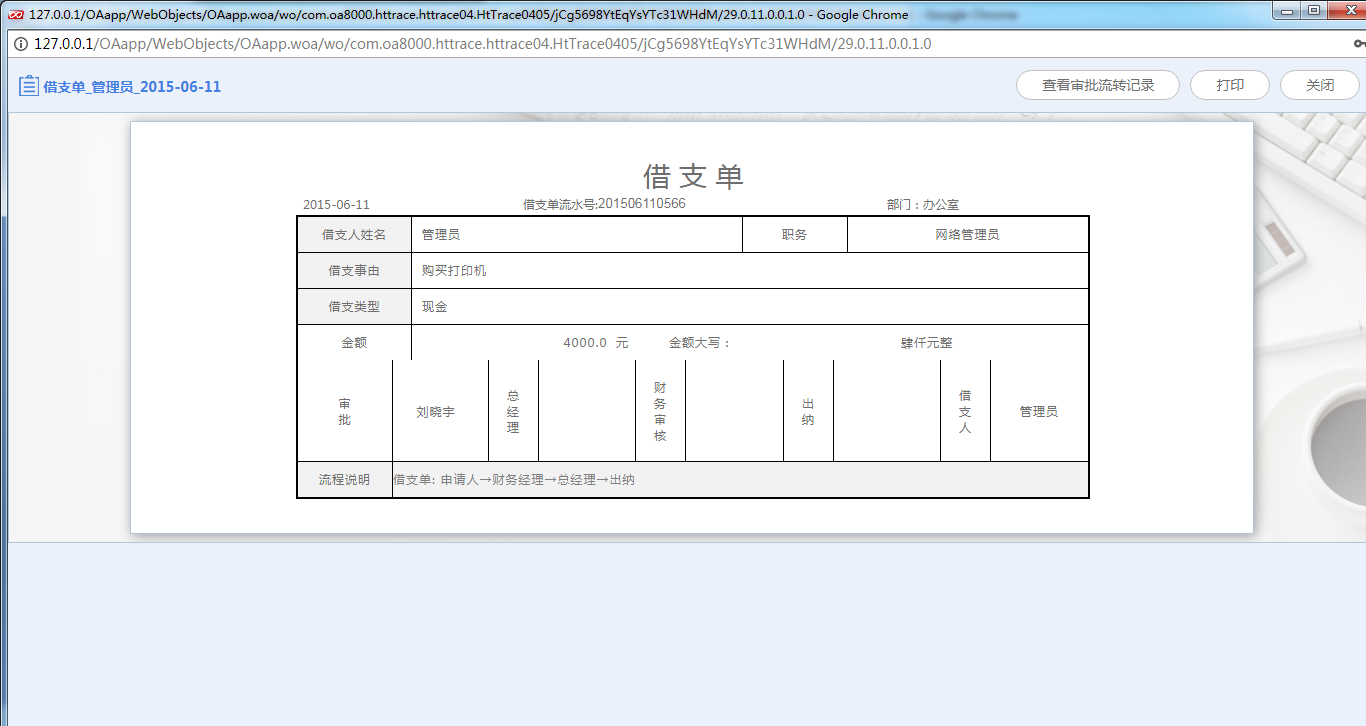Click the 管理员 borrower signature cell
The image size is (1366, 726).
pyautogui.click(x=1038, y=410)
